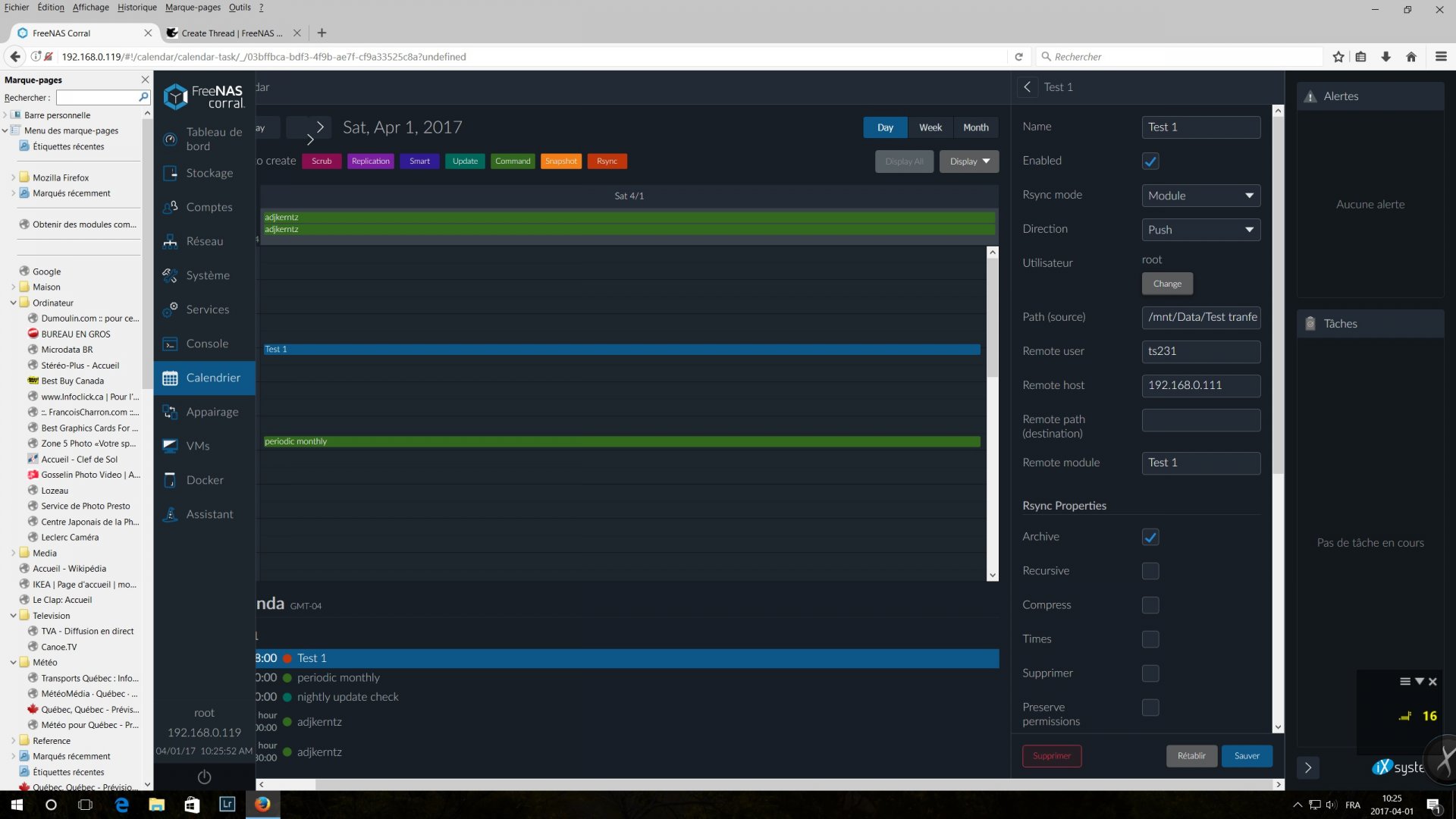
Task: Click the Sauver button
Action: [x=1247, y=756]
